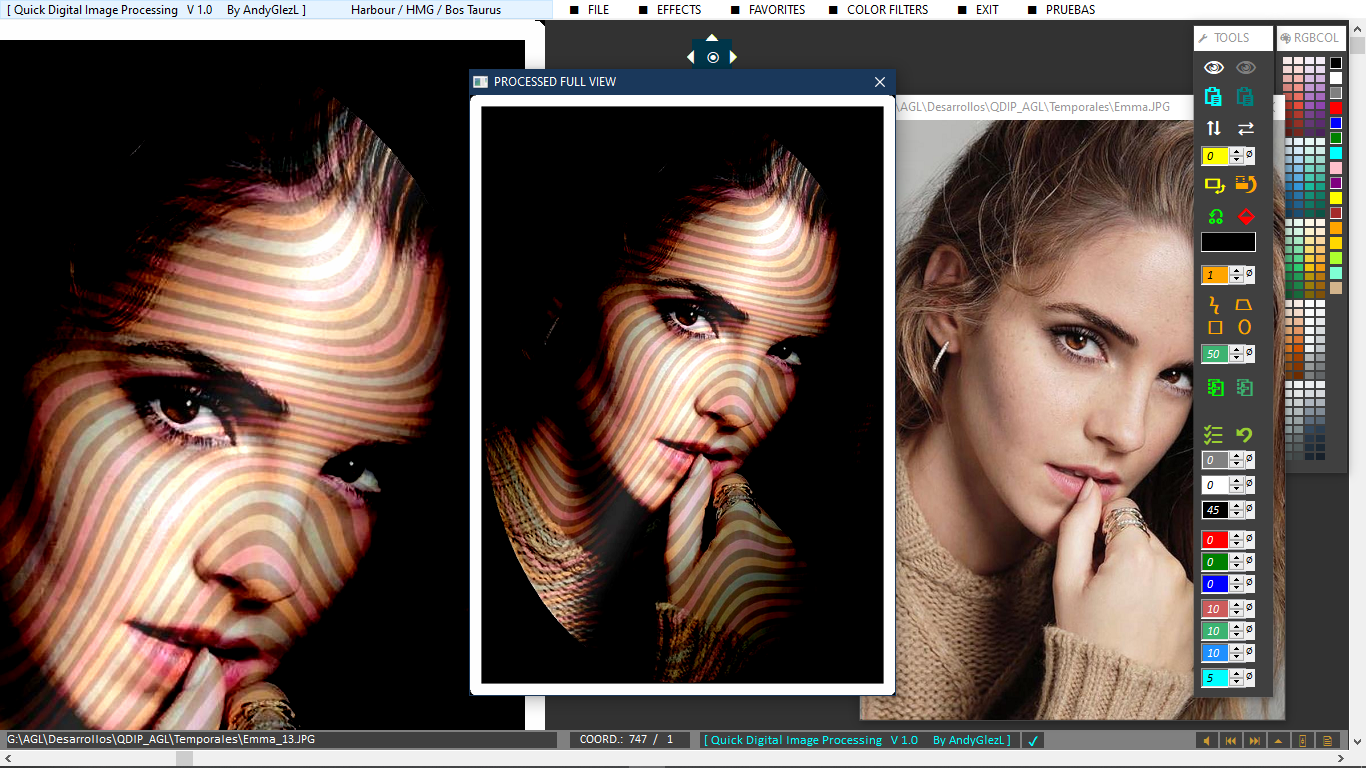The image size is (1366, 768).
Task: Increase the red channel spinner value
Action: (x=1237, y=536)
